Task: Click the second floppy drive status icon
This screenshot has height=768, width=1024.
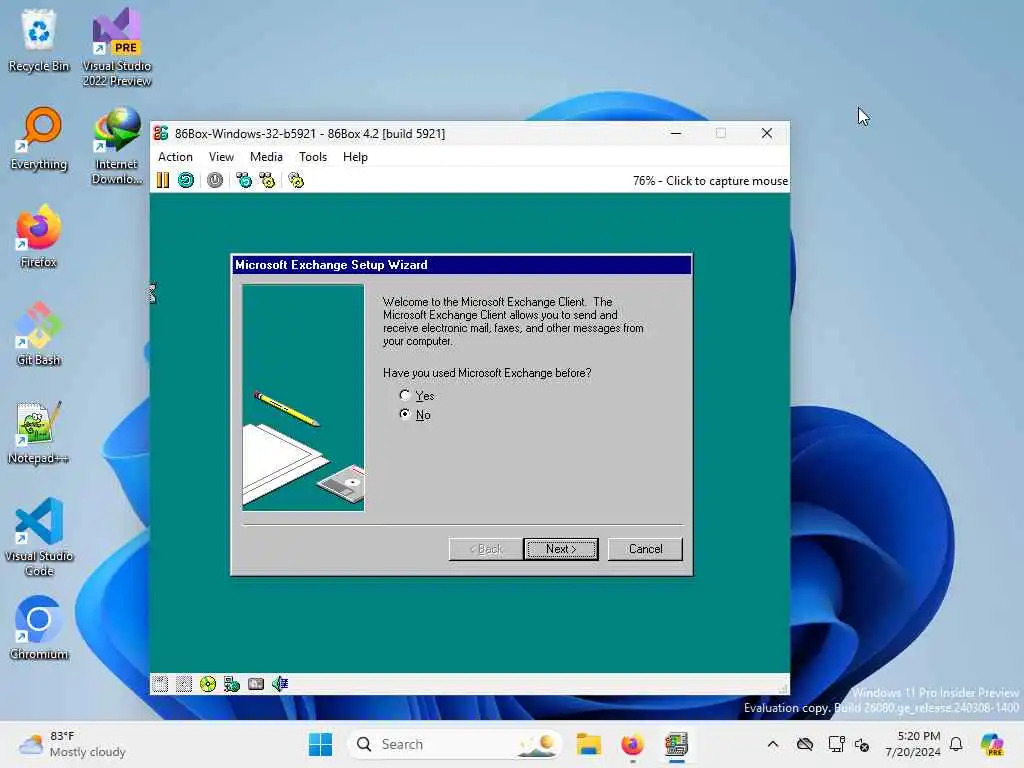Action: [x=184, y=684]
